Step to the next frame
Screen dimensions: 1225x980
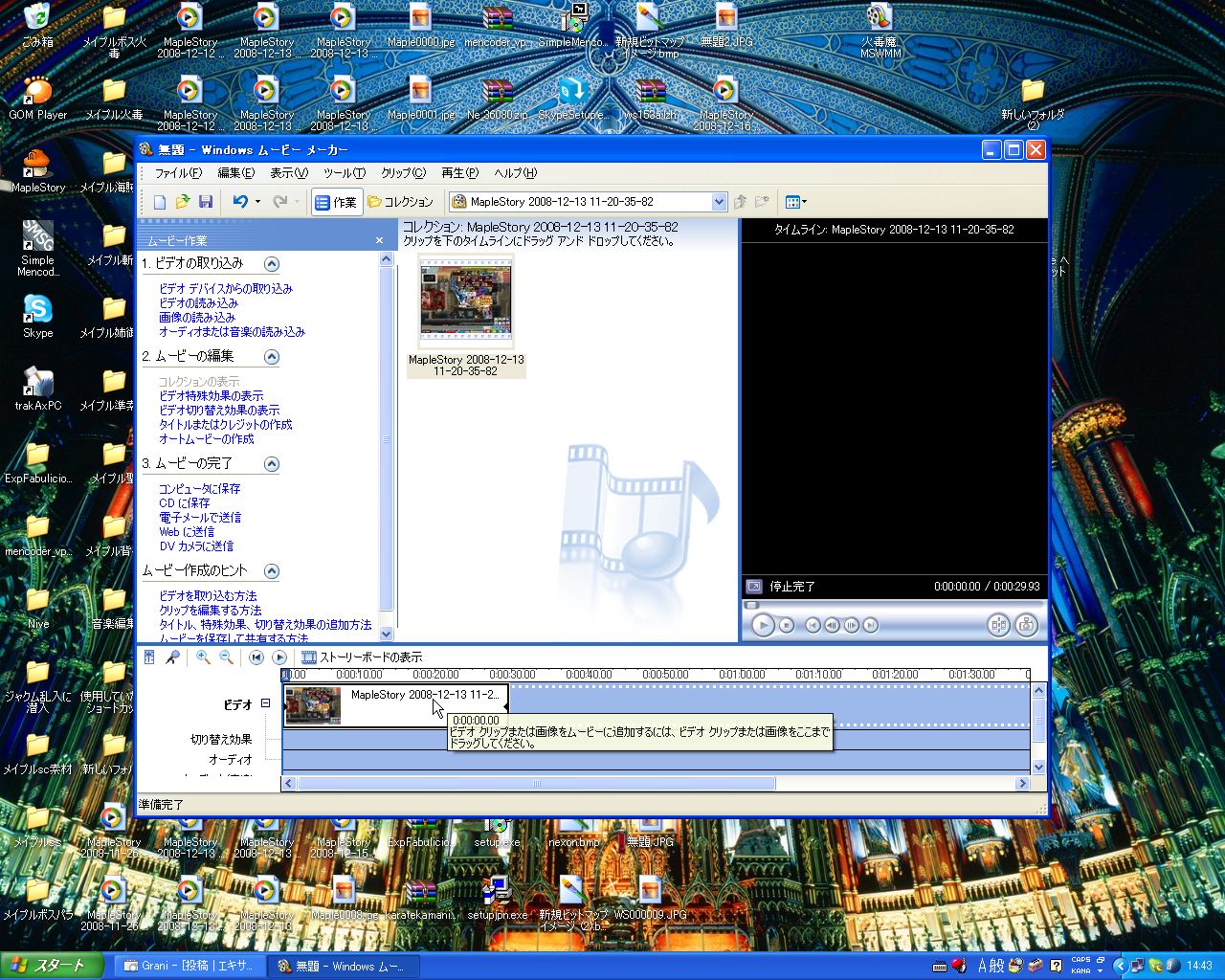coord(851,625)
